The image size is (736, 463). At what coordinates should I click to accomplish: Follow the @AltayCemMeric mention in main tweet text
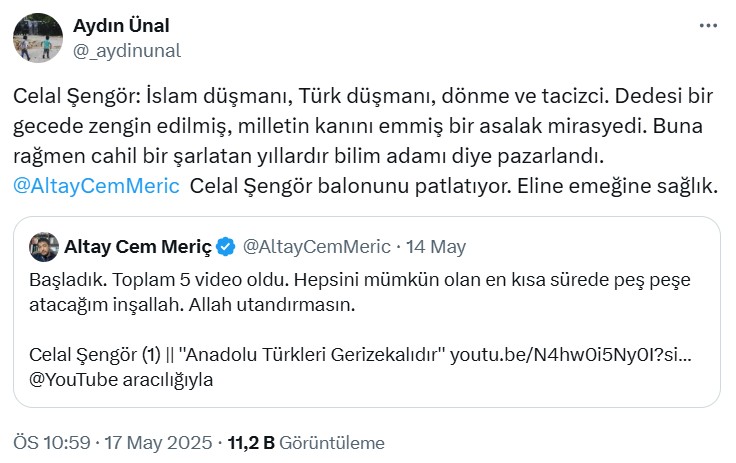pyautogui.click(x=97, y=185)
